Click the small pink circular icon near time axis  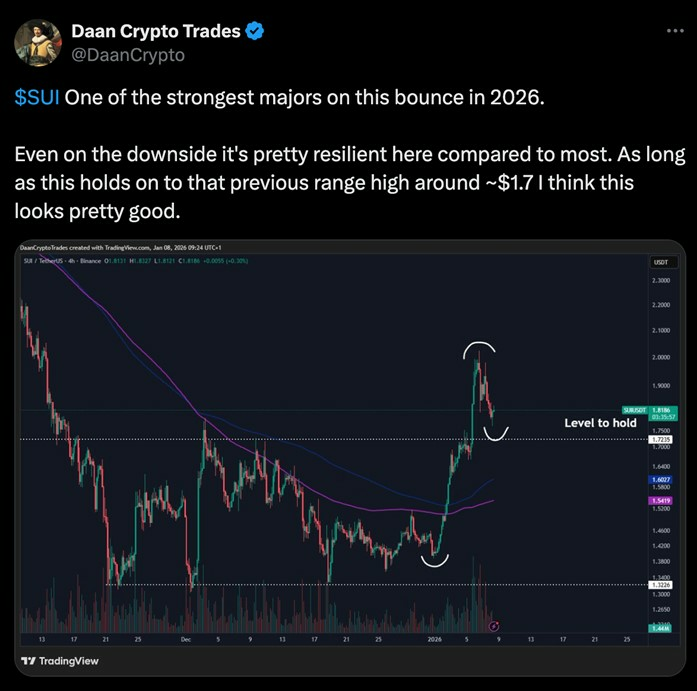495,626
